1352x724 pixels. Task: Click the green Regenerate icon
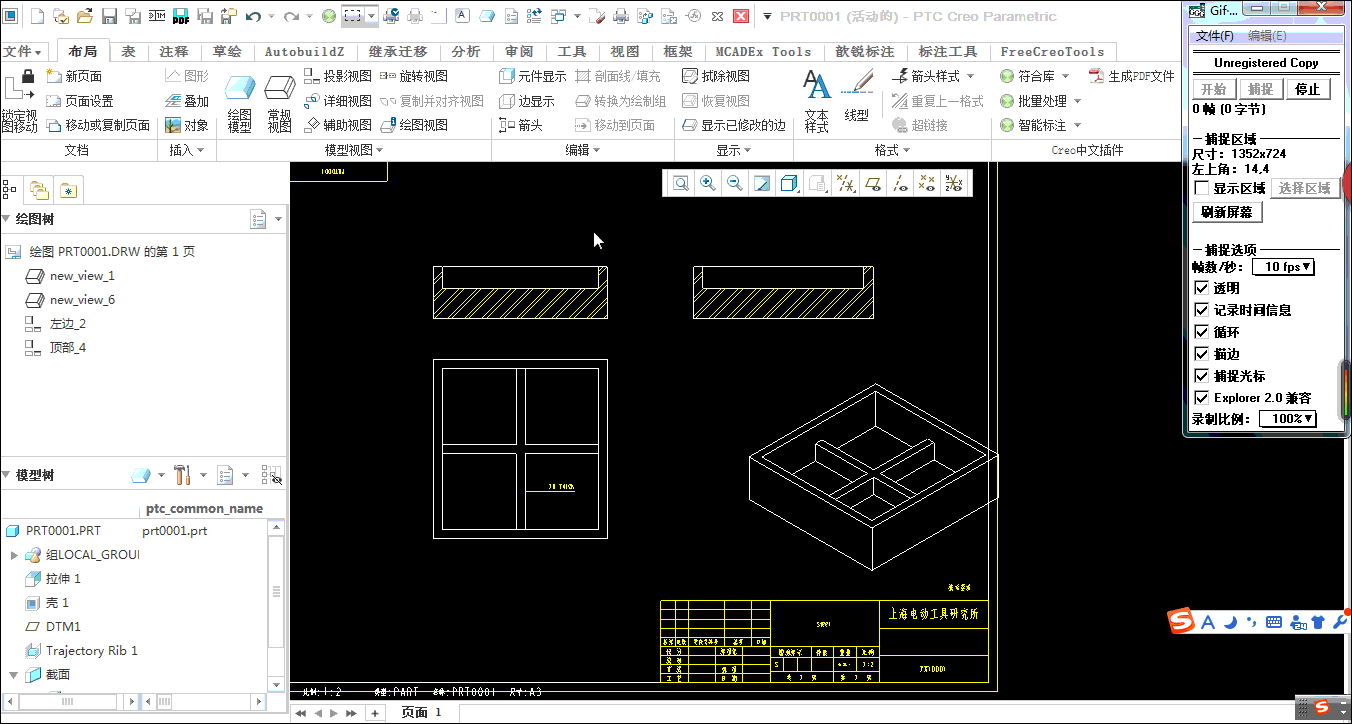329,16
